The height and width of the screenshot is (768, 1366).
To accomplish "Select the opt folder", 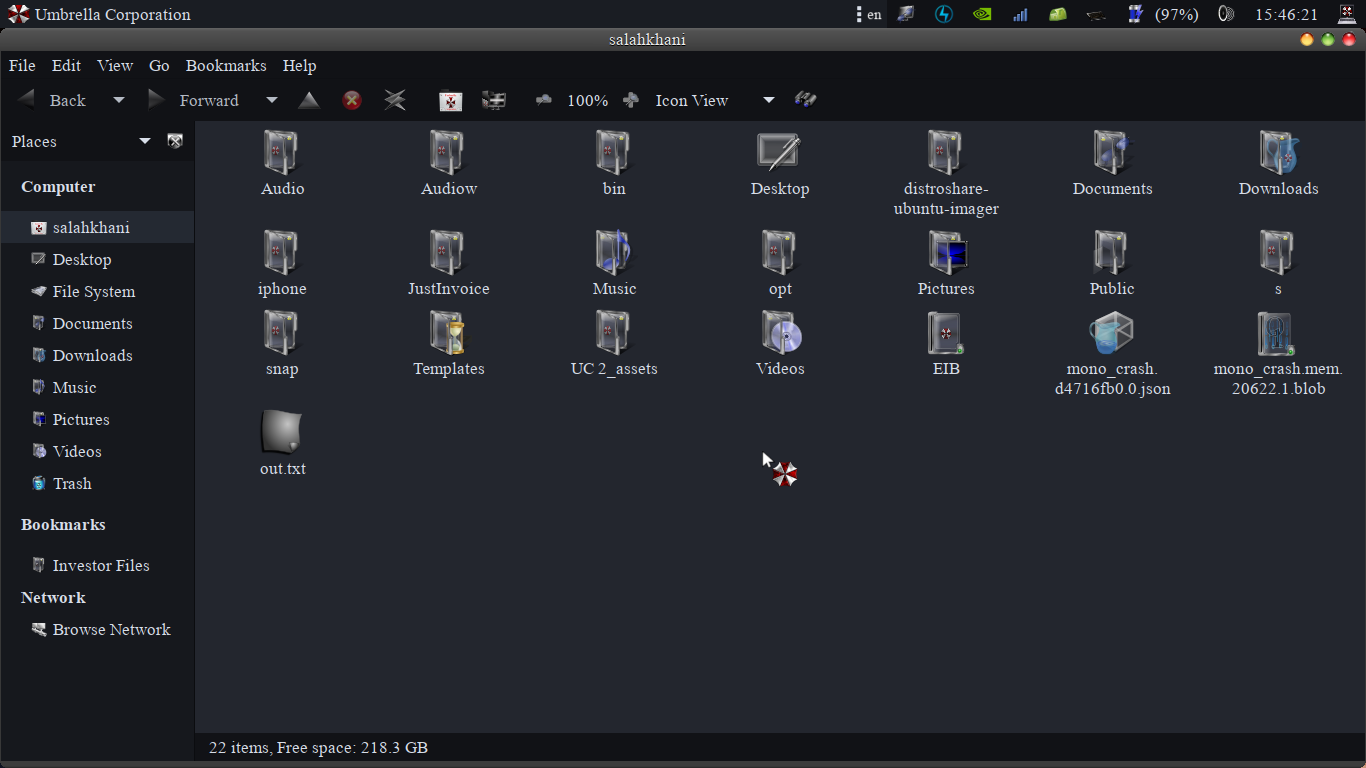I will pyautogui.click(x=780, y=264).
